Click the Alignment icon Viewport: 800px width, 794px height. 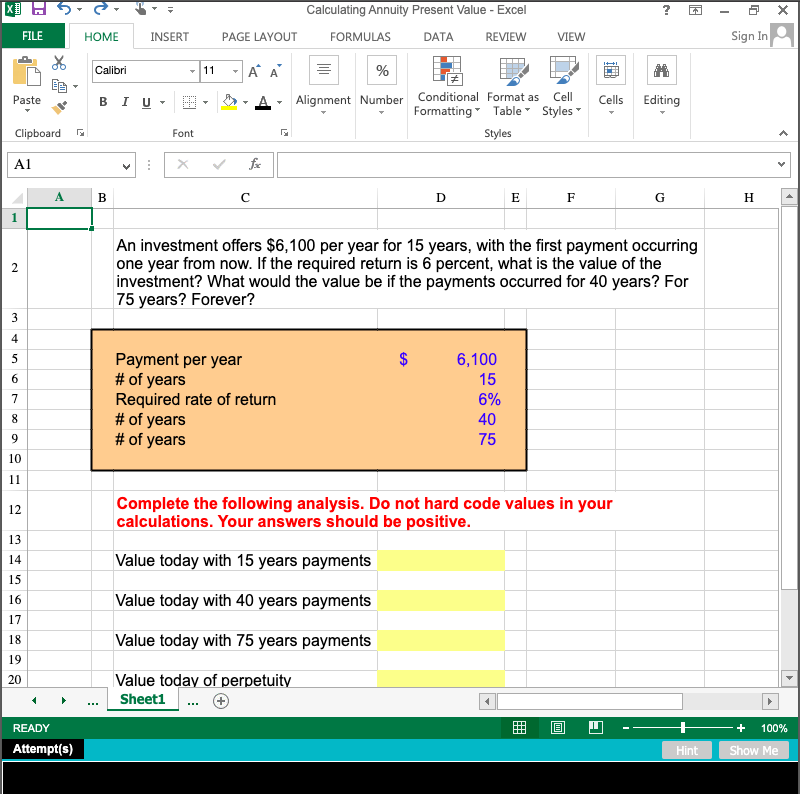tap(323, 70)
